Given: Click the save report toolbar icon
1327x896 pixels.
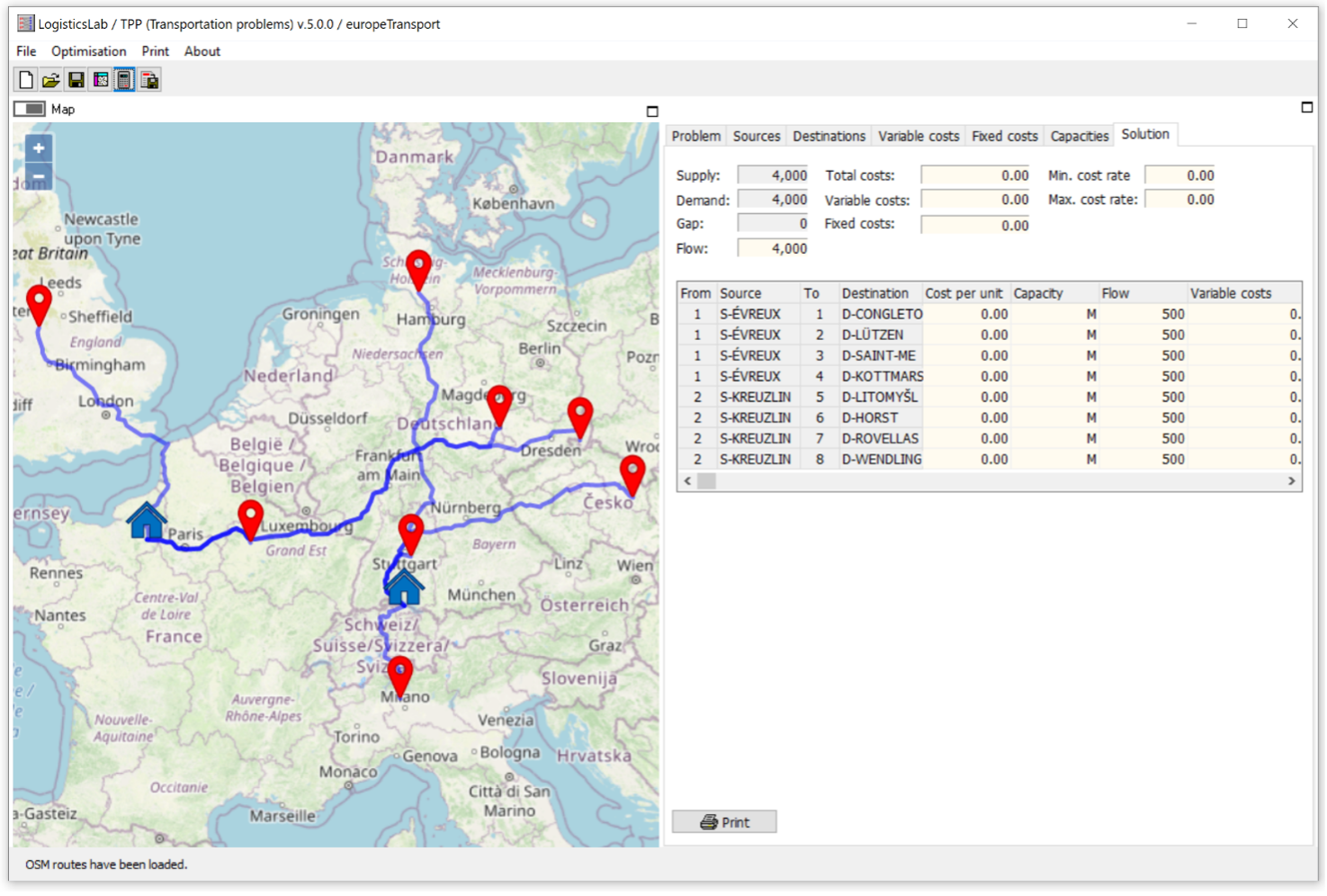Looking at the screenshot, I should pyautogui.click(x=149, y=80).
